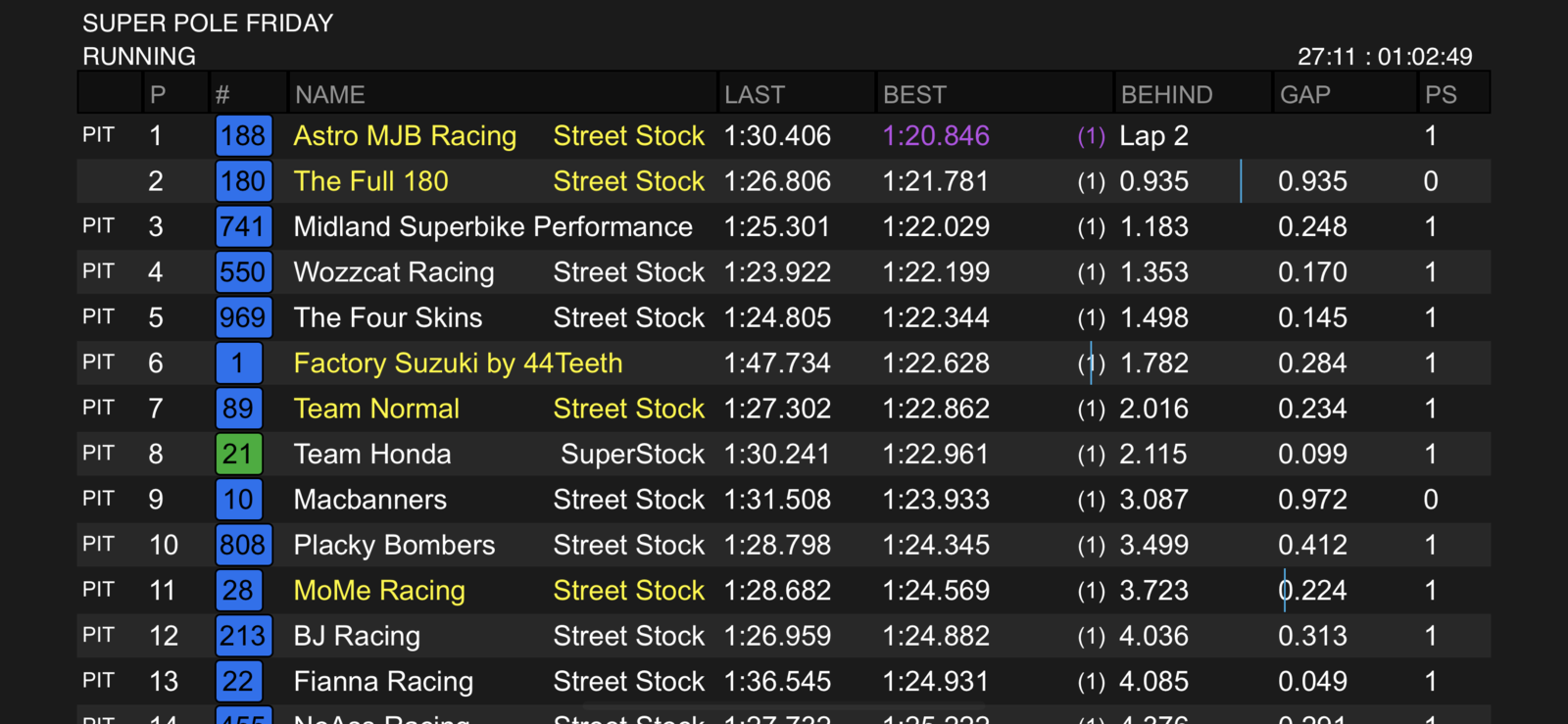Click the session timer 27:11 : 01:02:49
This screenshot has width=1568, height=724.
[1385, 57]
